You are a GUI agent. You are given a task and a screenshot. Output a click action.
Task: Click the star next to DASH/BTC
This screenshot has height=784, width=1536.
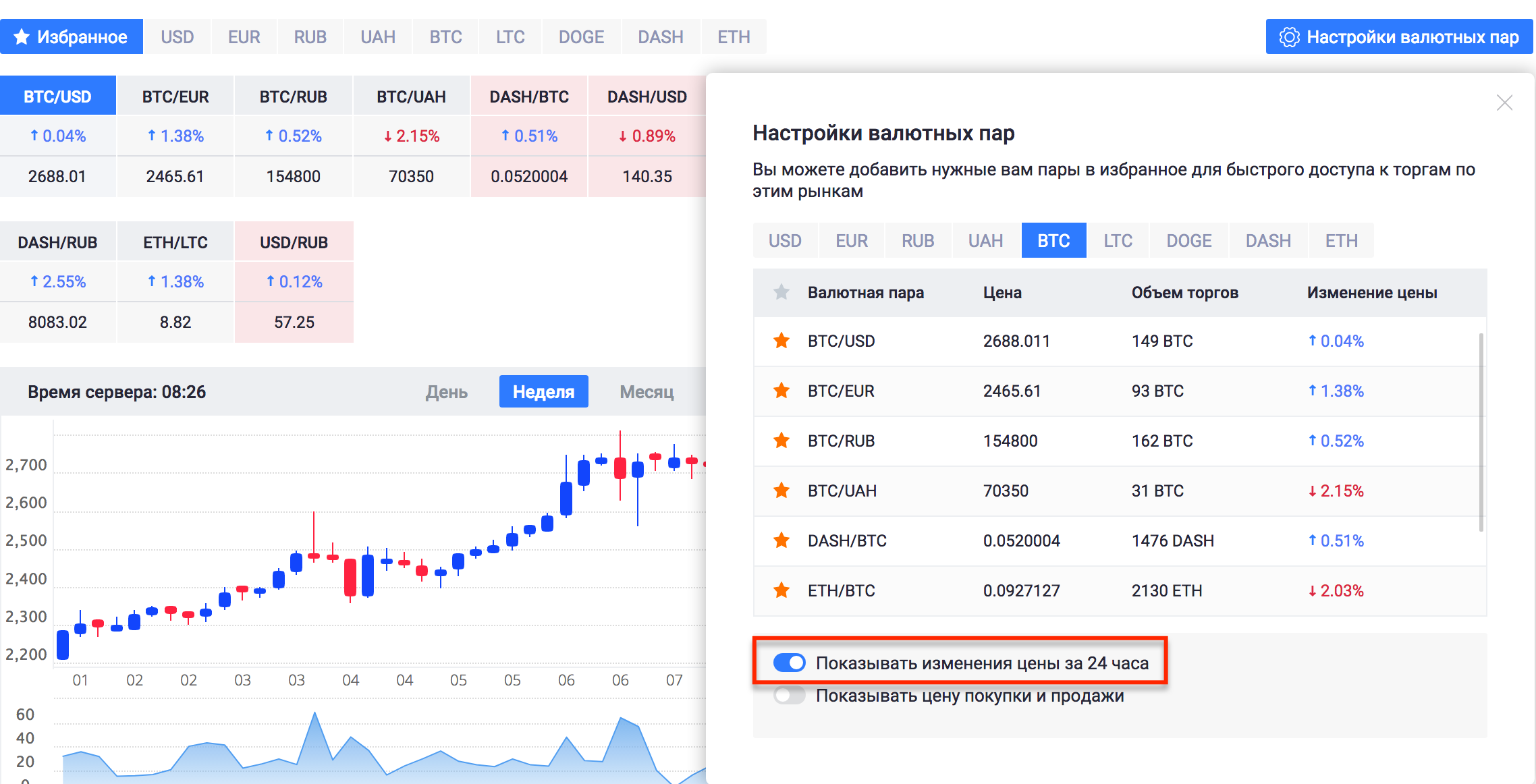coord(781,540)
